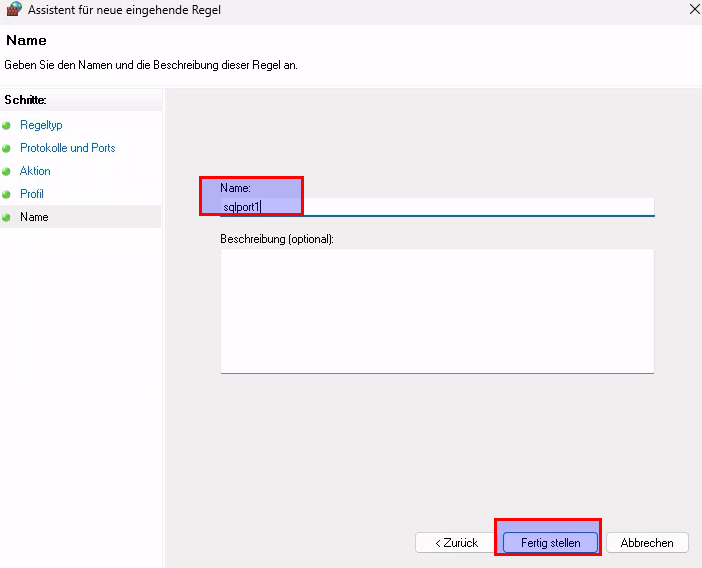Click the green bullet beside Regeltyp
702x568 pixels.
[7, 126]
